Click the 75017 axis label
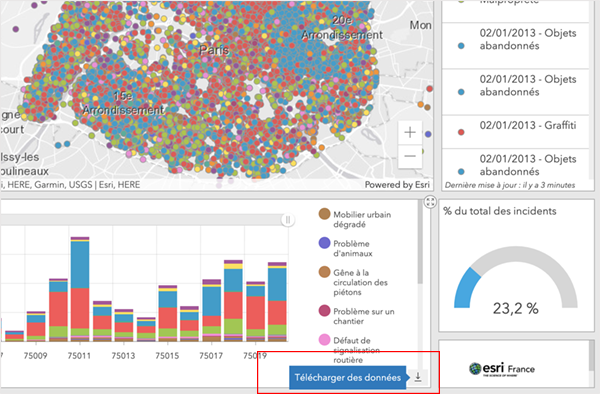This screenshot has height=394, width=600. [x=211, y=356]
